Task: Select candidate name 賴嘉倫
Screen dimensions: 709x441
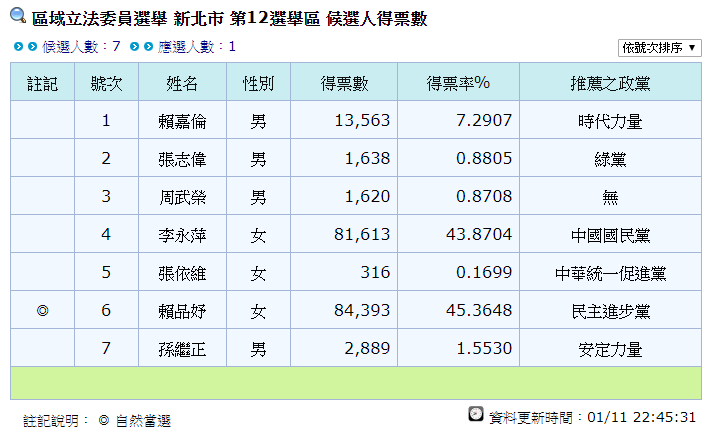Action: click(x=182, y=121)
